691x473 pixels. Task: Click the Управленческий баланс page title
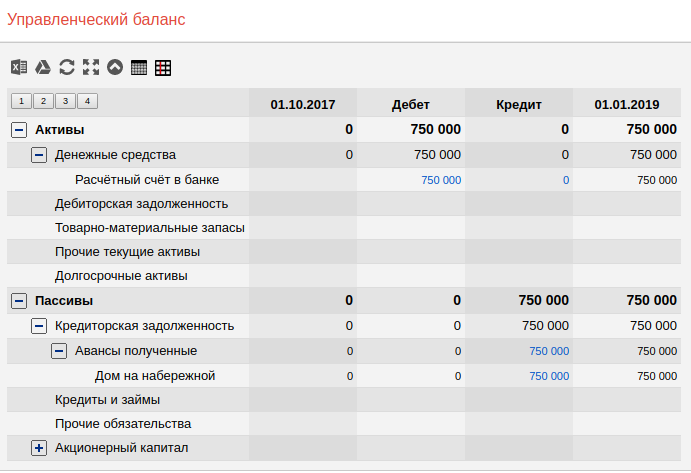[96, 20]
